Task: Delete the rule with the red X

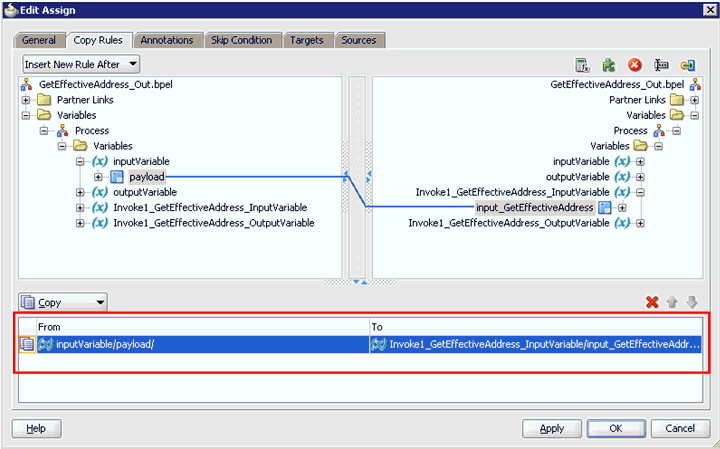Action: 652,302
